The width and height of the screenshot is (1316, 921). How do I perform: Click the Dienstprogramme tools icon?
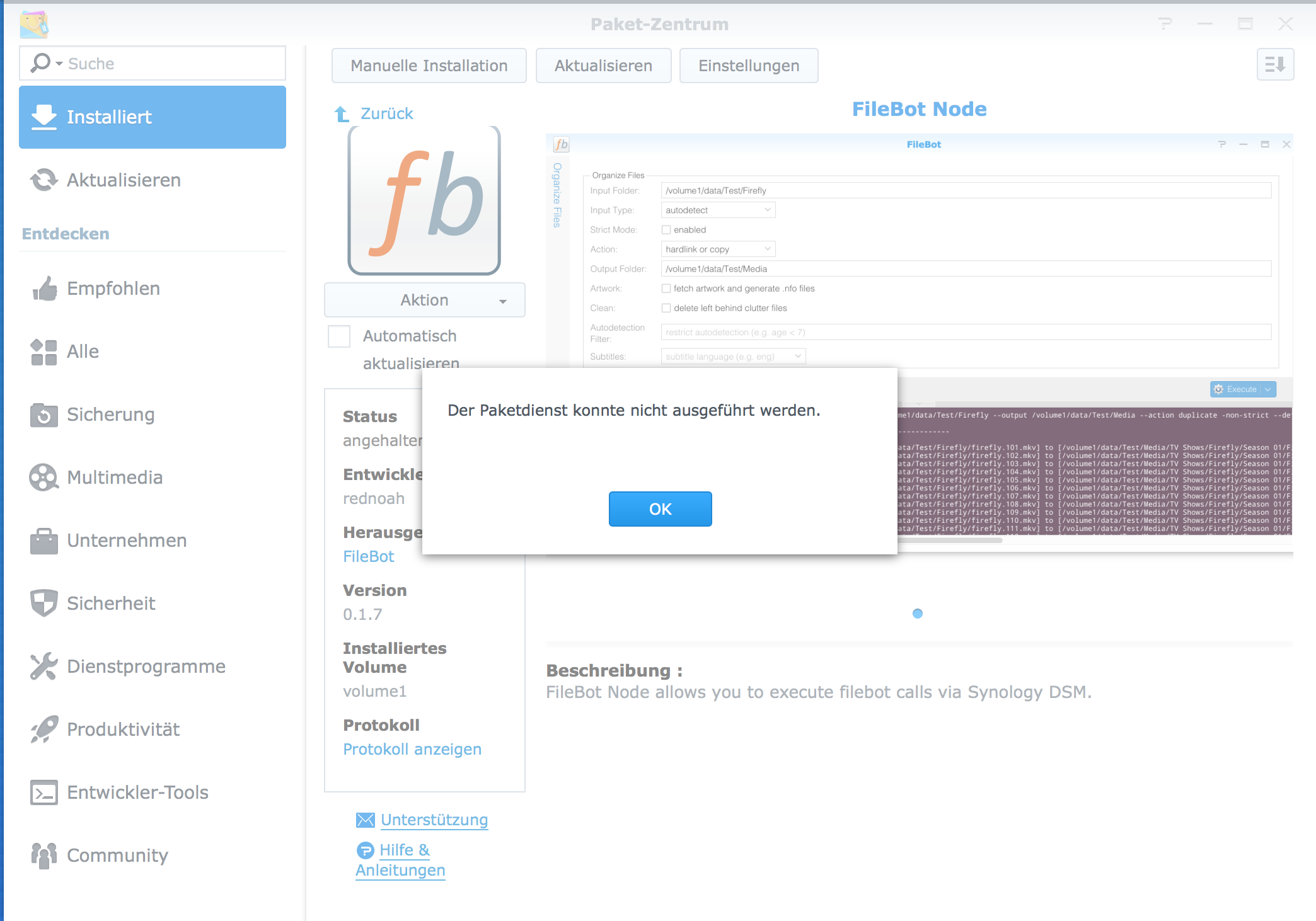44,666
